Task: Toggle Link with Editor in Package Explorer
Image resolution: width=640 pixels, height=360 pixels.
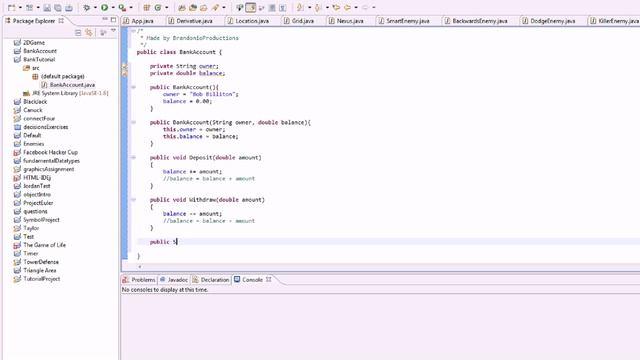Action: click(x=89, y=32)
